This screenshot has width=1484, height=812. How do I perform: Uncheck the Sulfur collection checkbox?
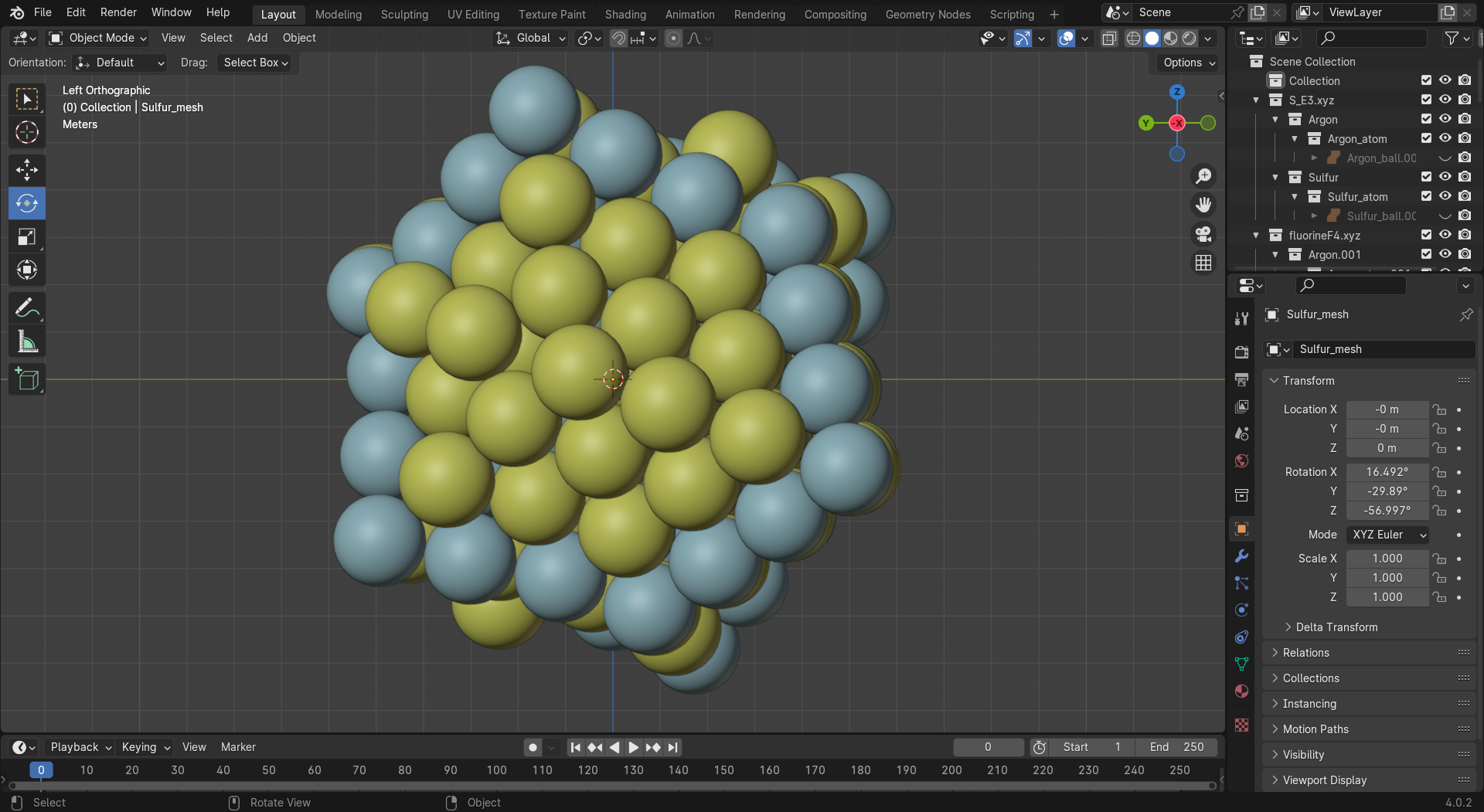click(x=1426, y=177)
